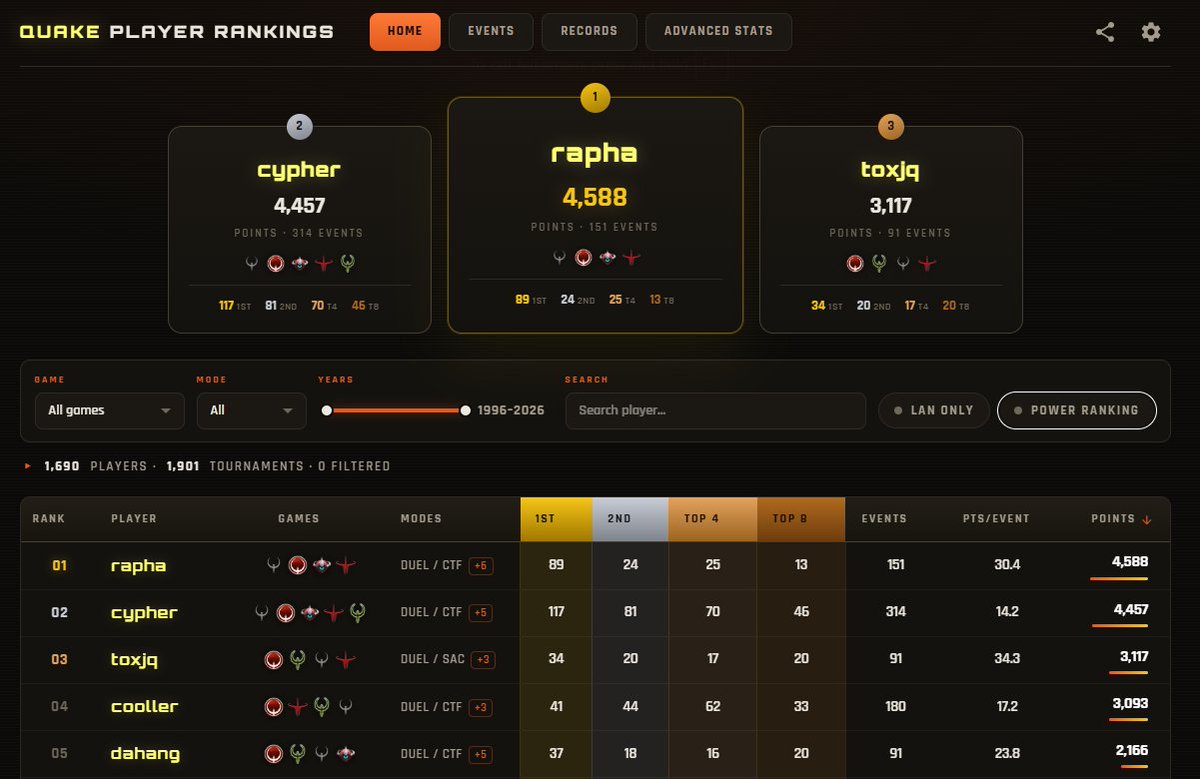Toggle the POWER RANKING option
The image size is (1200, 779).
pos(1077,410)
